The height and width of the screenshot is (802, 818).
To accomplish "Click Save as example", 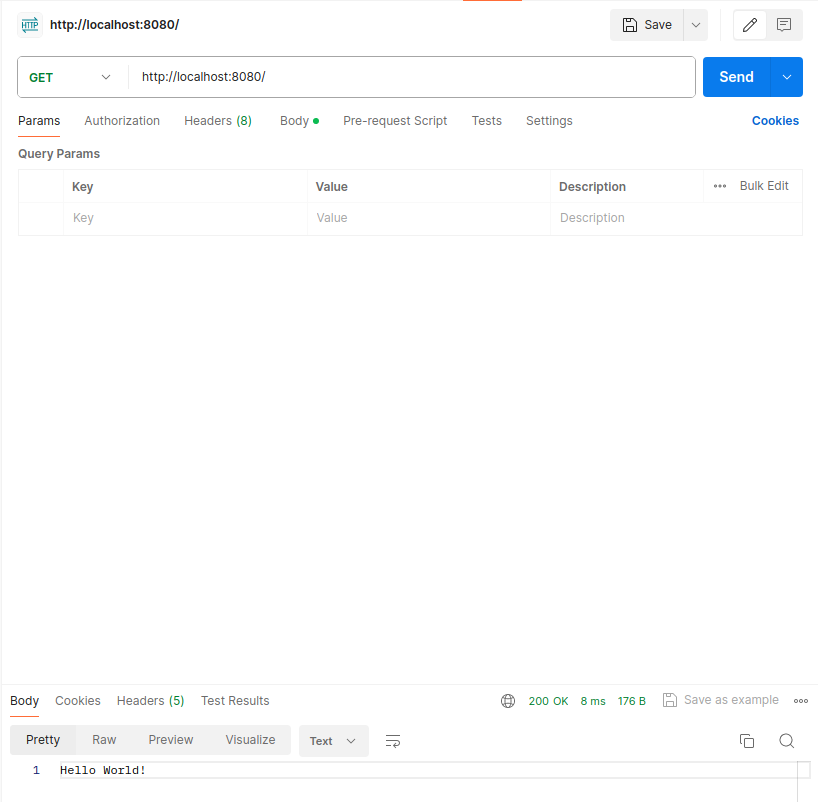I will 721,700.
